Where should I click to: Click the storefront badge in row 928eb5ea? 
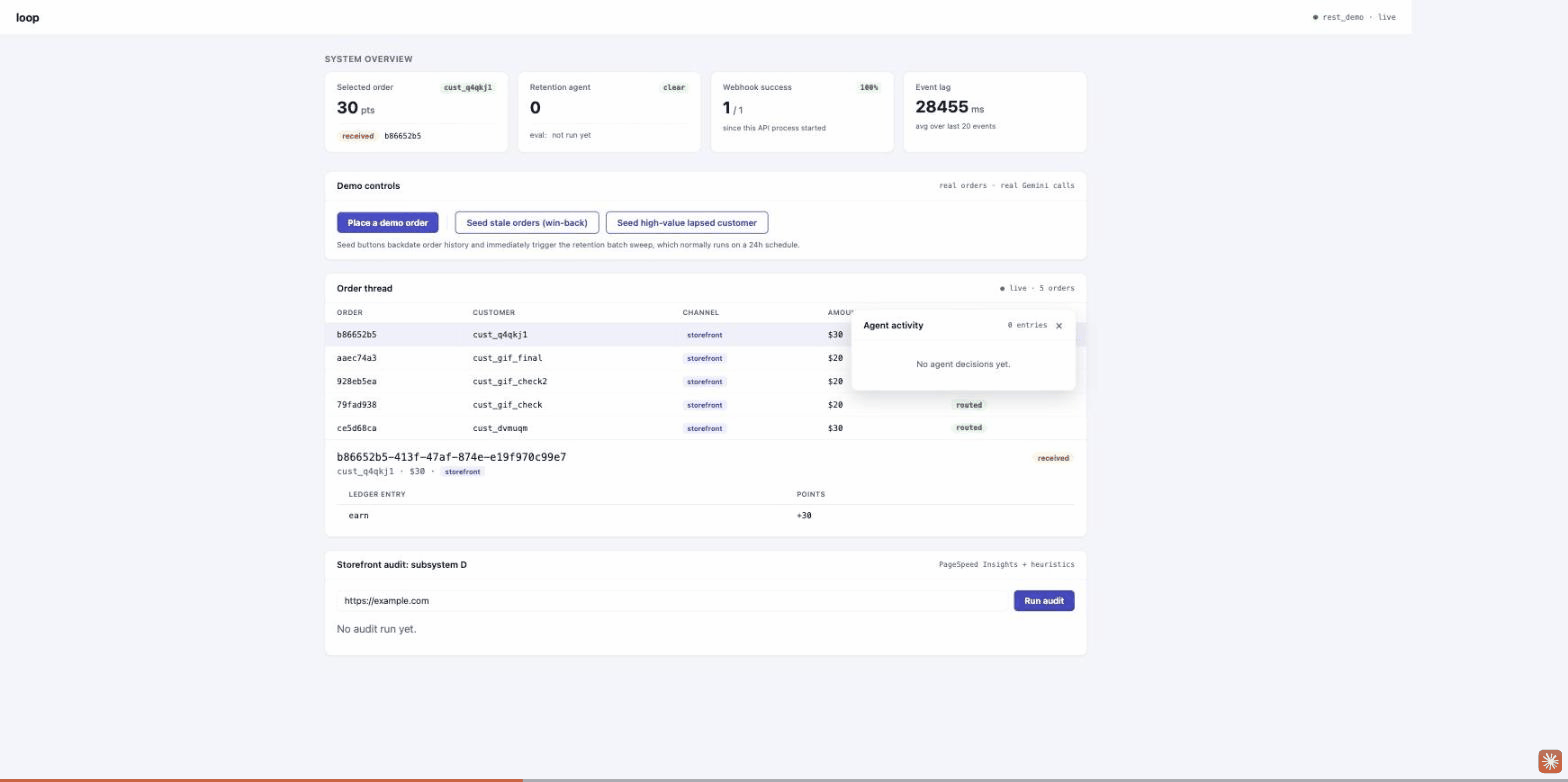(x=705, y=382)
